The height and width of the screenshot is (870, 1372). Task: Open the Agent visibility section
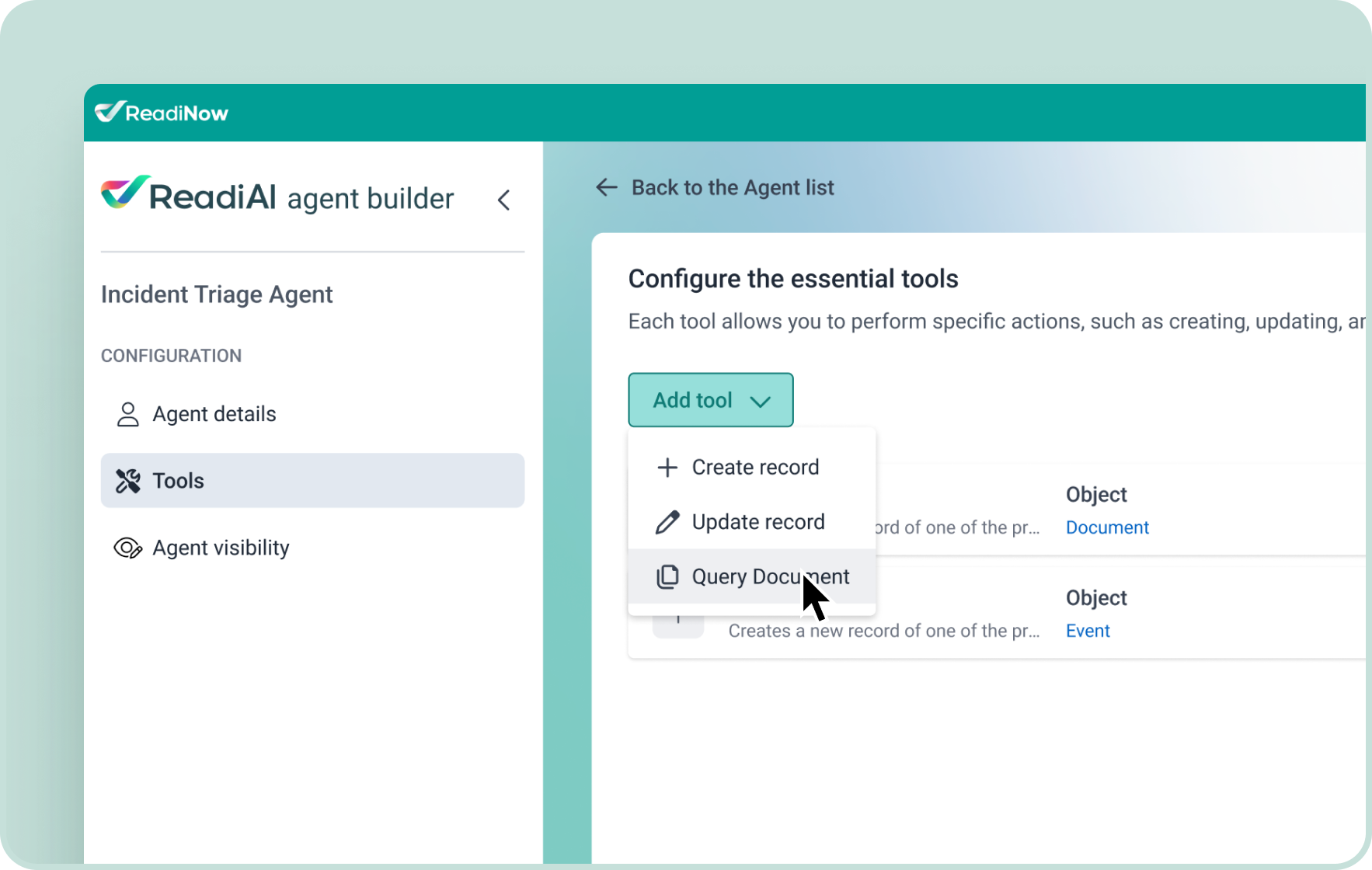(x=221, y=548)
